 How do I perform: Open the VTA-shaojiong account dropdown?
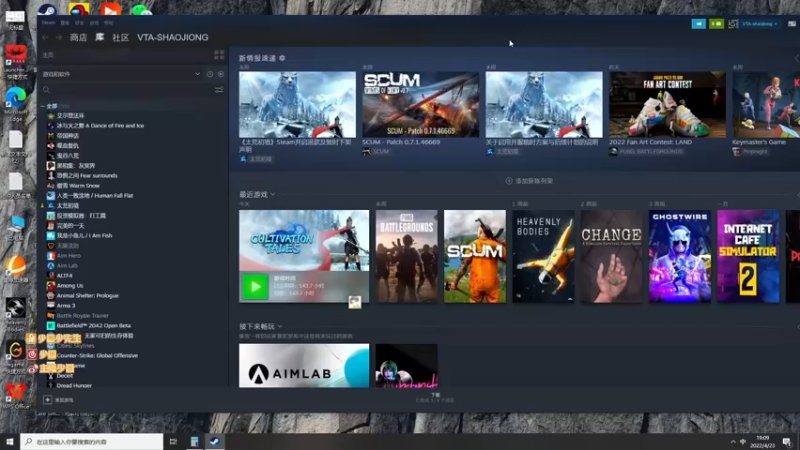pyautogui.click(x=760, y=23)
